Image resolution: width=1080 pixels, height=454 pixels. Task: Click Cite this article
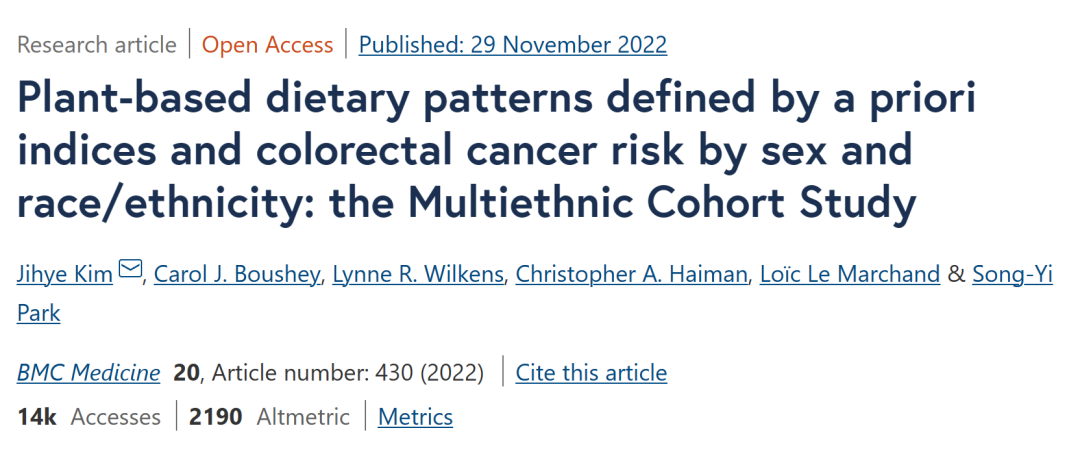point(591,373)
